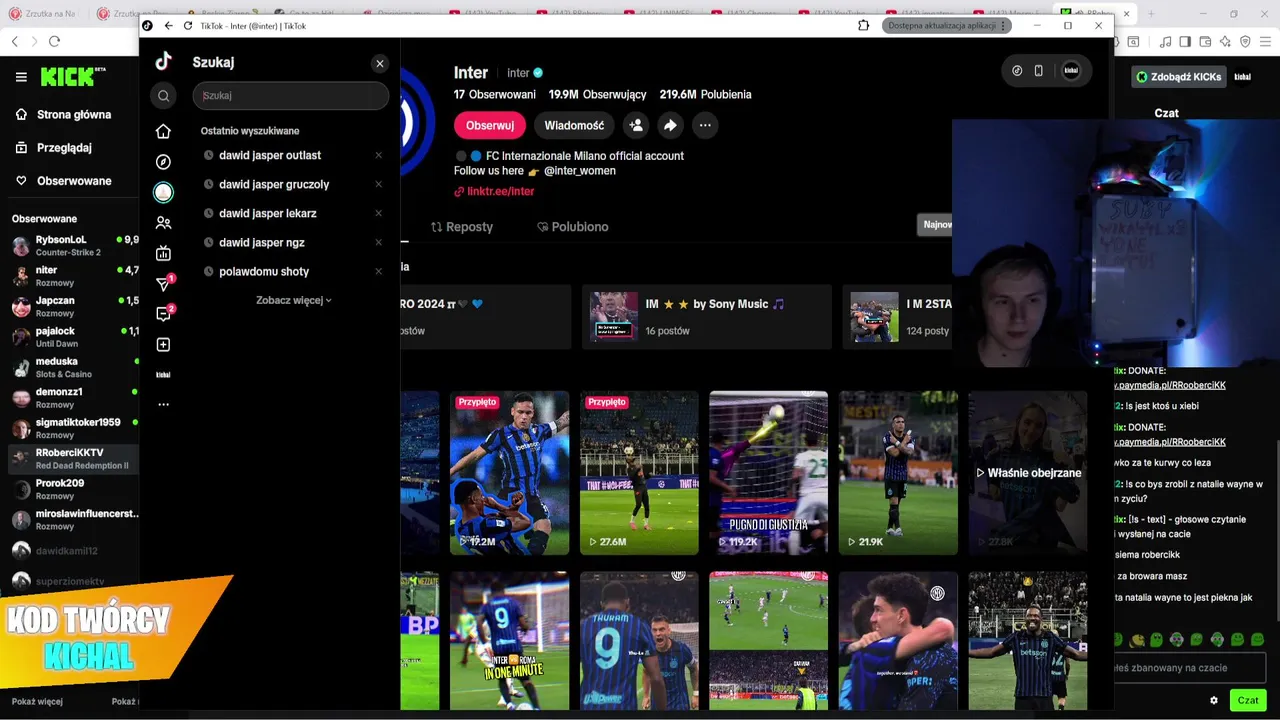The height and width of the screenshot is (720, 1280).
Task: Open the Pugno di Giustizia video
Action: 768,473
